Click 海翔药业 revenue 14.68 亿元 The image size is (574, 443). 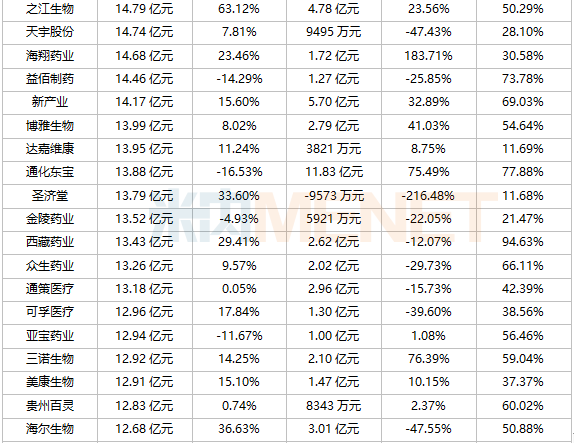144,56
